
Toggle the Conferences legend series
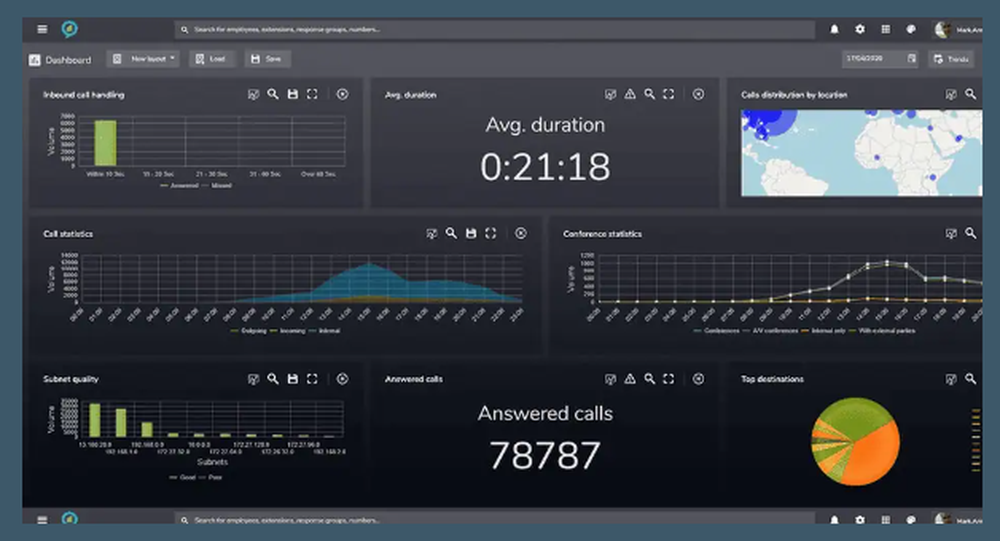pos(716,330)
